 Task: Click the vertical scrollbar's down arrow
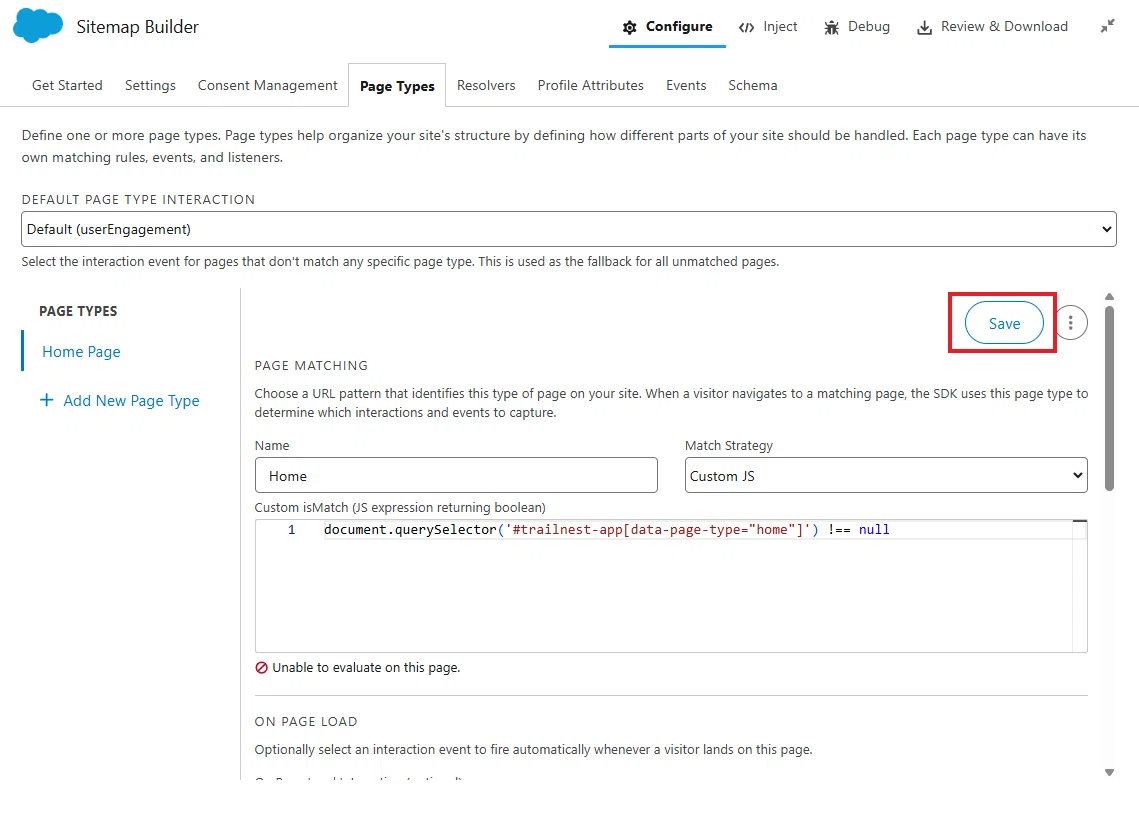1109,773
